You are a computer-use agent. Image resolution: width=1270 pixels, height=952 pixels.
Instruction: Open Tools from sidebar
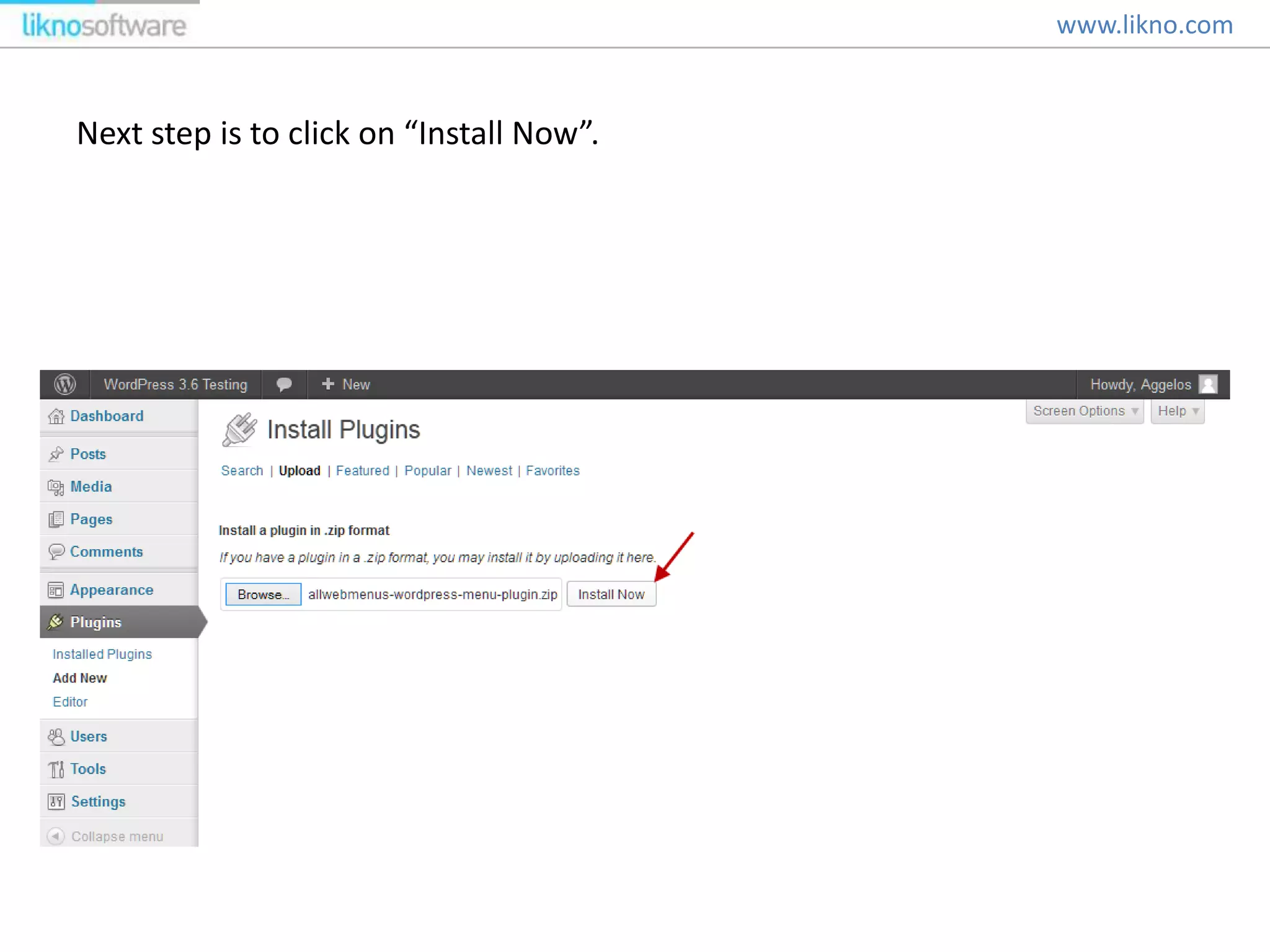pyautogui.click(x=88, y=769)
